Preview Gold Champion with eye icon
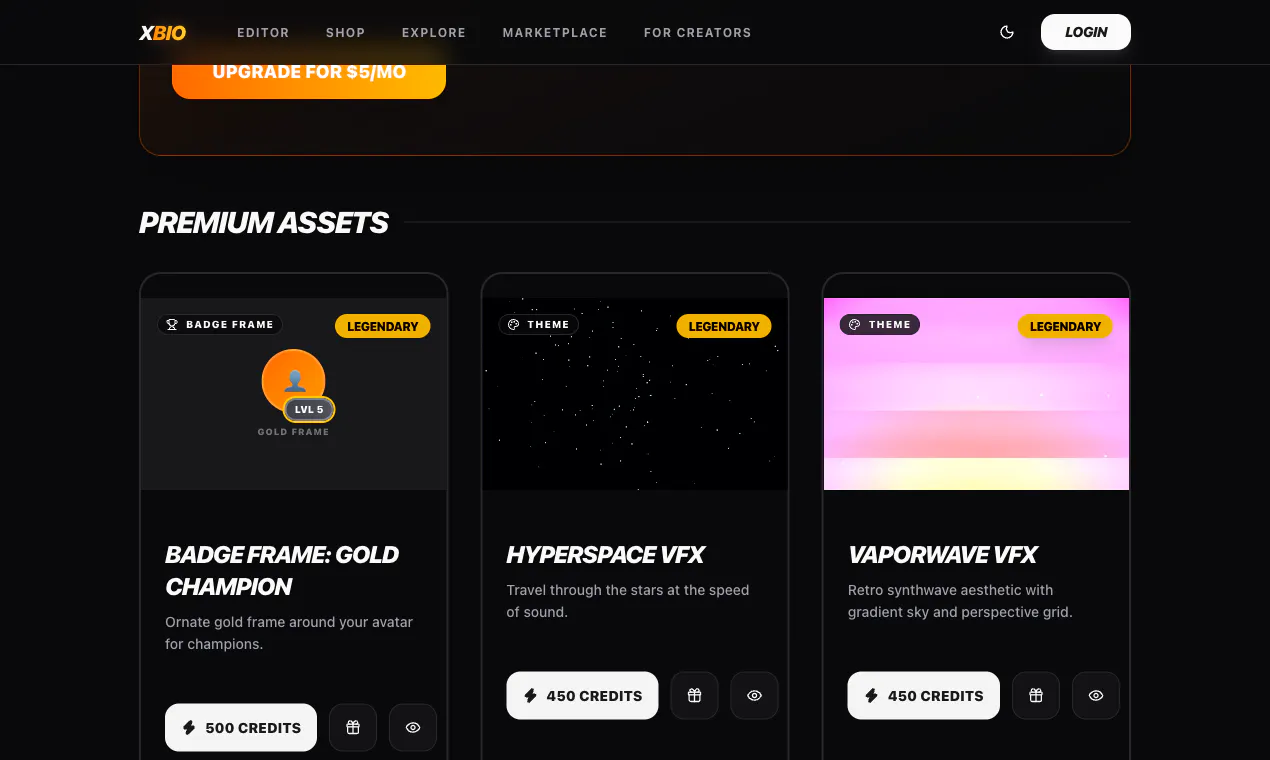Image resolution: width=1270 pixels, height=760 pixels. click(x=413, y=728)
